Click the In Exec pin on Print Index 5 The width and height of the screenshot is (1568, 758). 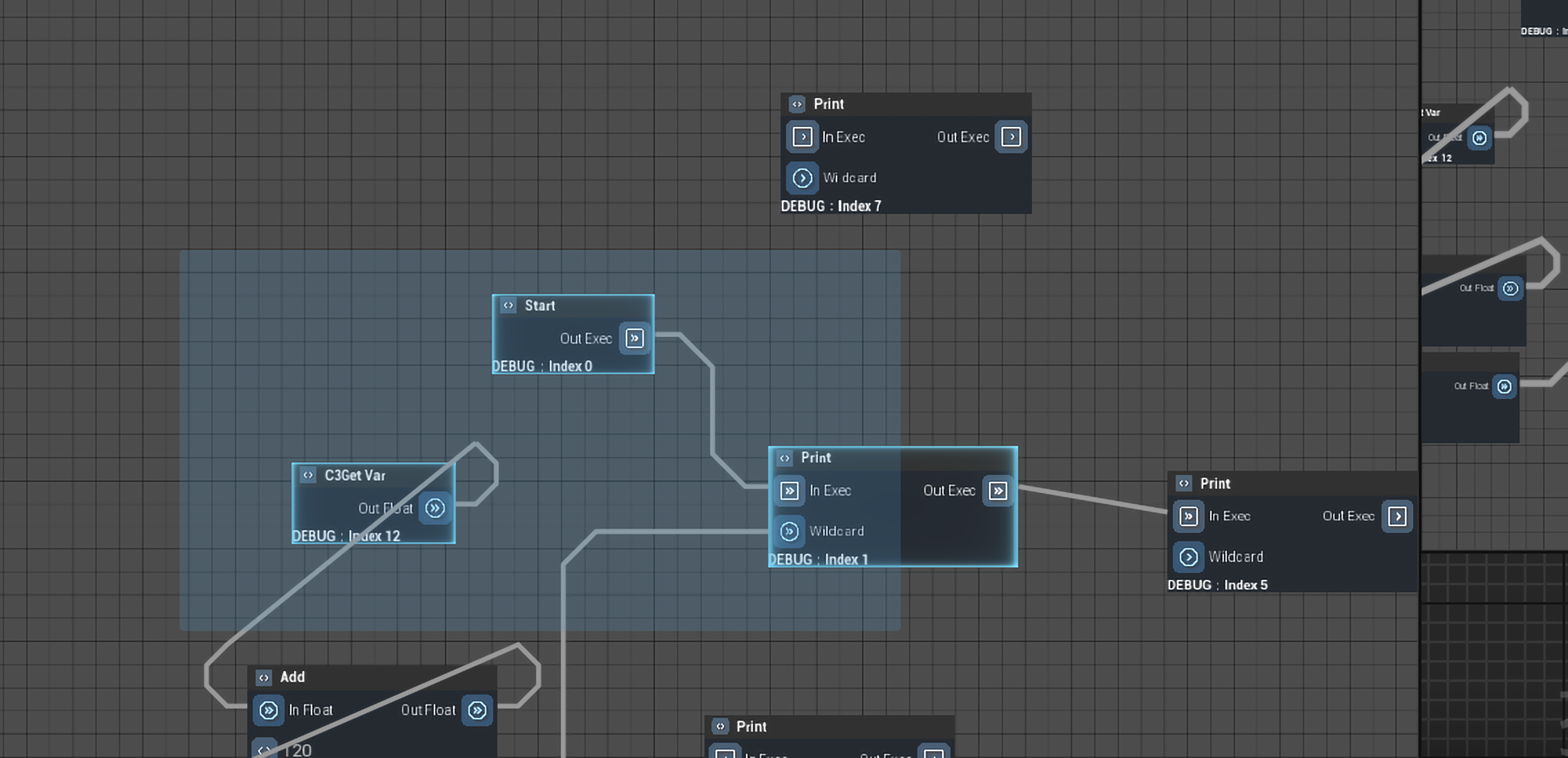[x=1188, y=516]
